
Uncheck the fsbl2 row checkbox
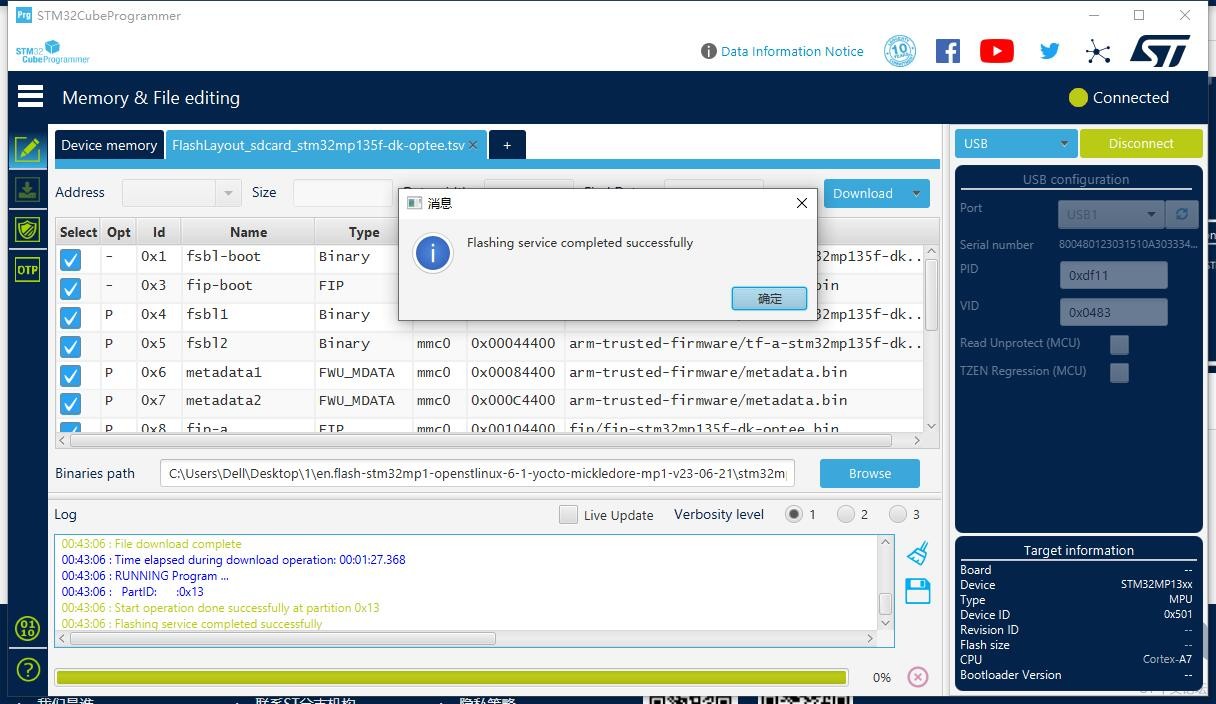click(70, 346)
